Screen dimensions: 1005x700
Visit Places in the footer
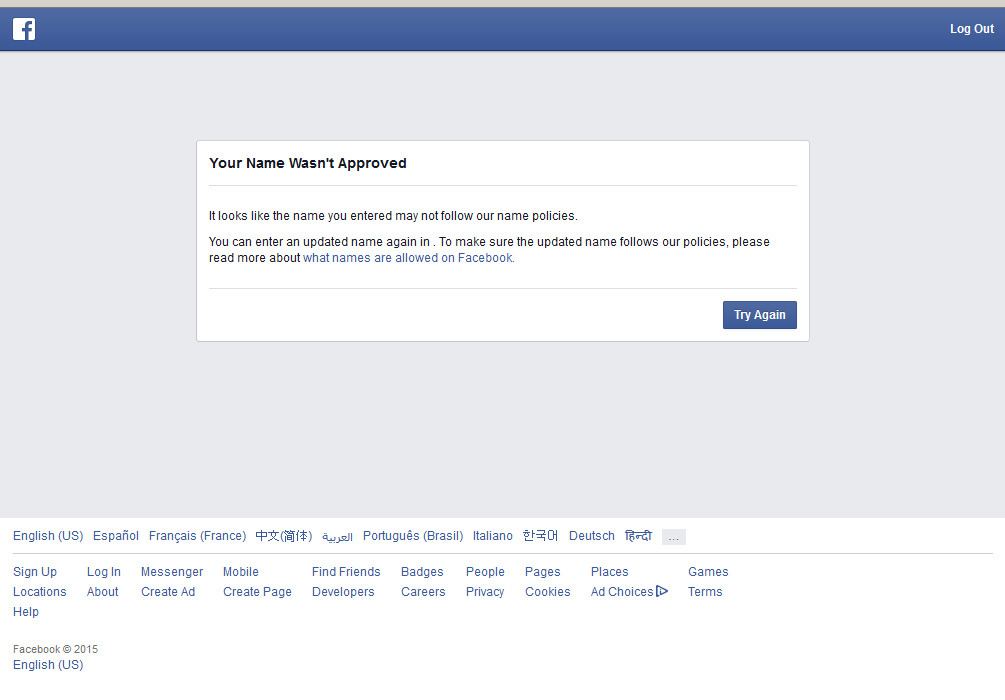click(x=610, y=572)
